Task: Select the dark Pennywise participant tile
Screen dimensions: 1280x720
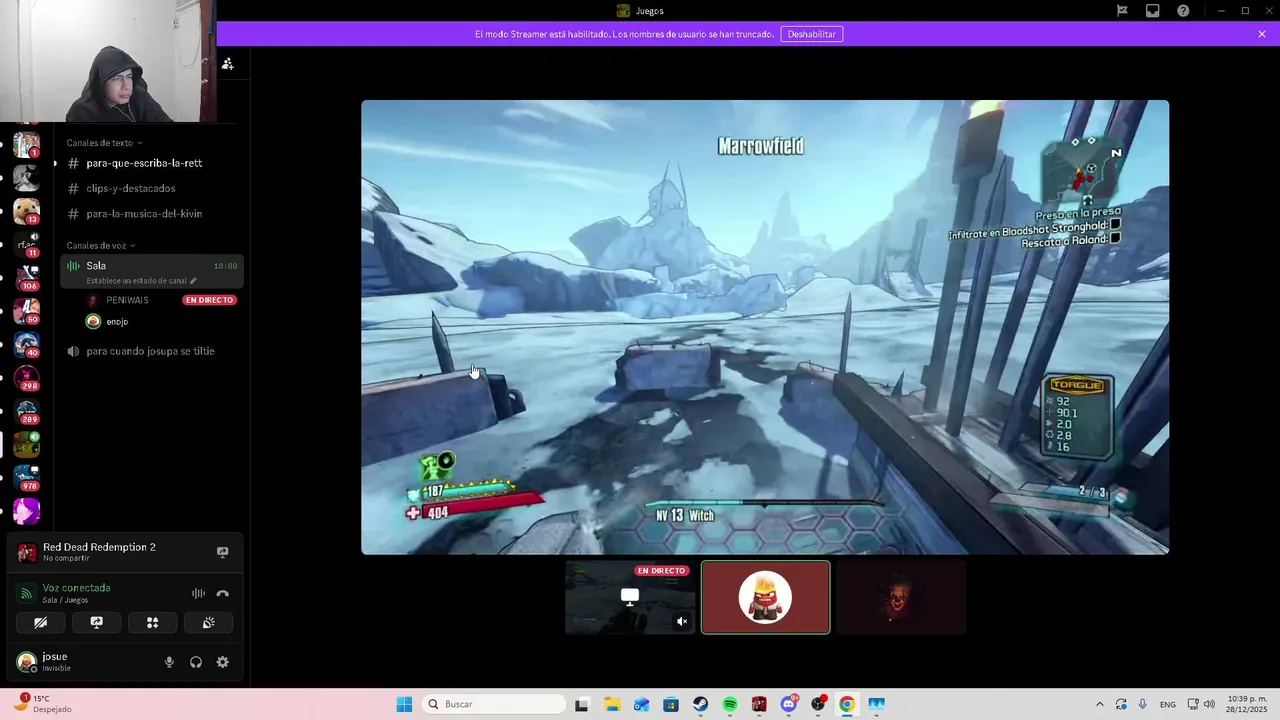Action: (901, 597)
